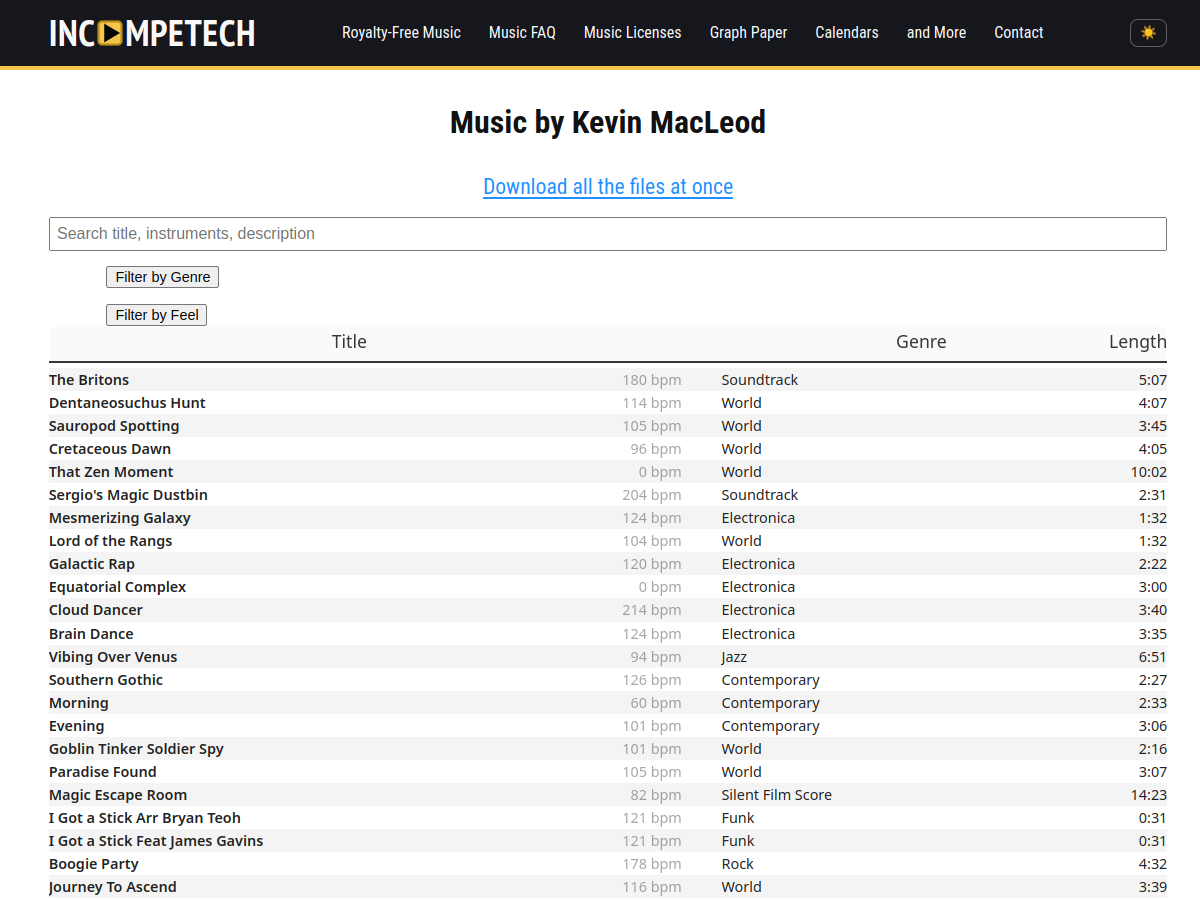Sort by the Length column header
The image size is (1200, 900).
pyautogui.click(x=1138, y=342)
